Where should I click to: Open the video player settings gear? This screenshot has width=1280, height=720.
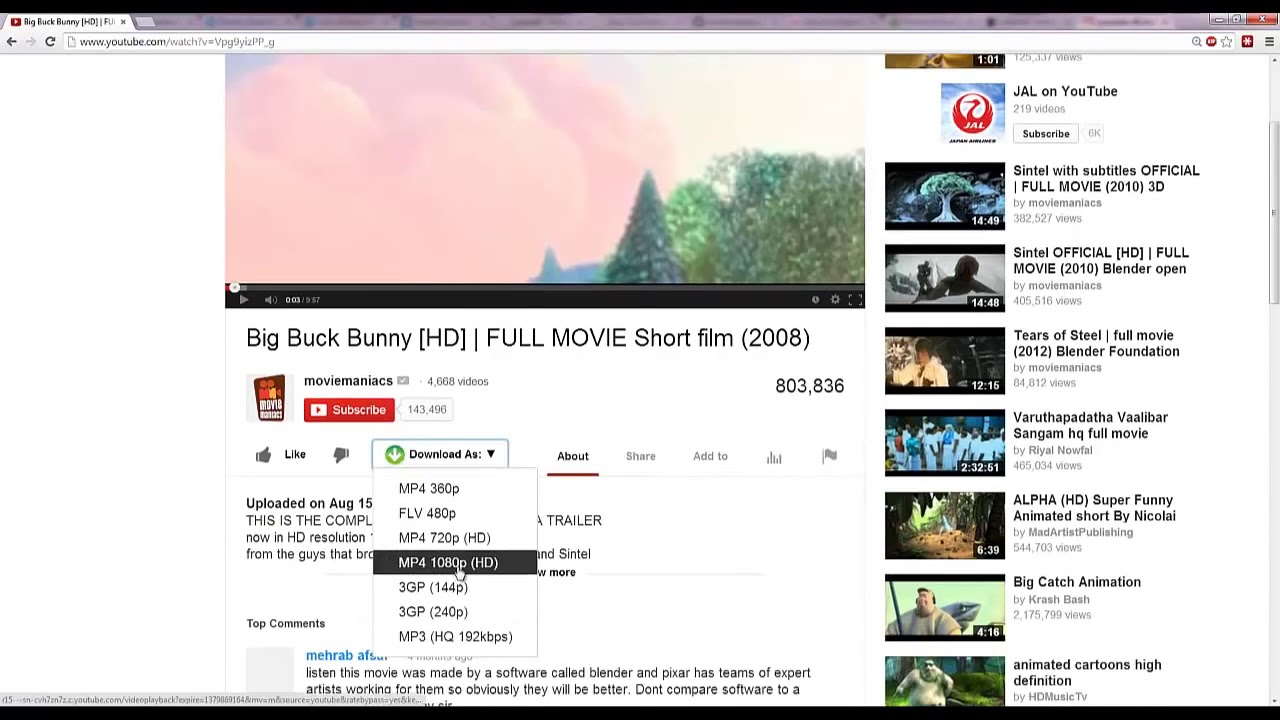pos(835,299)
